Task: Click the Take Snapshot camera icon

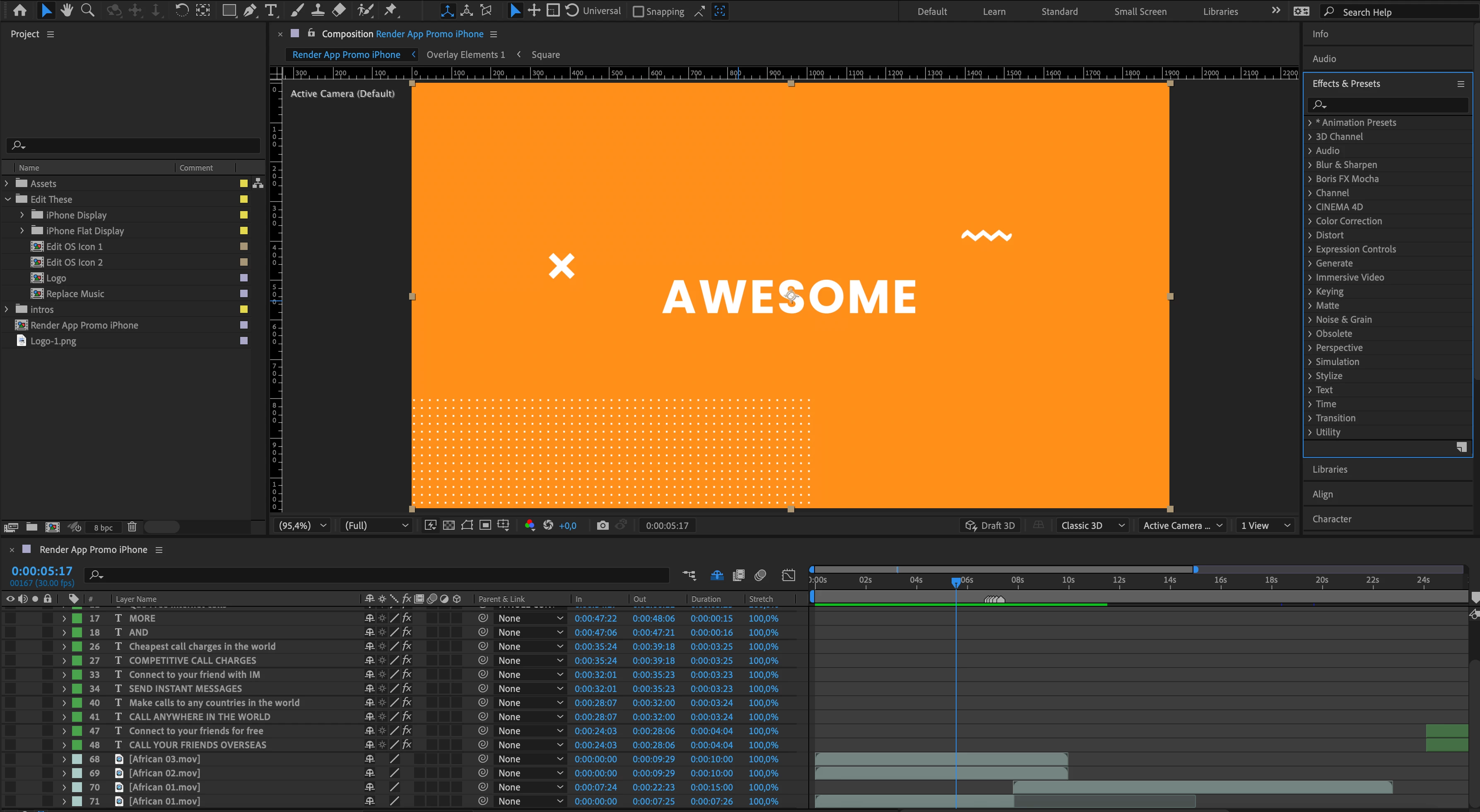Action: click(602, 526)
